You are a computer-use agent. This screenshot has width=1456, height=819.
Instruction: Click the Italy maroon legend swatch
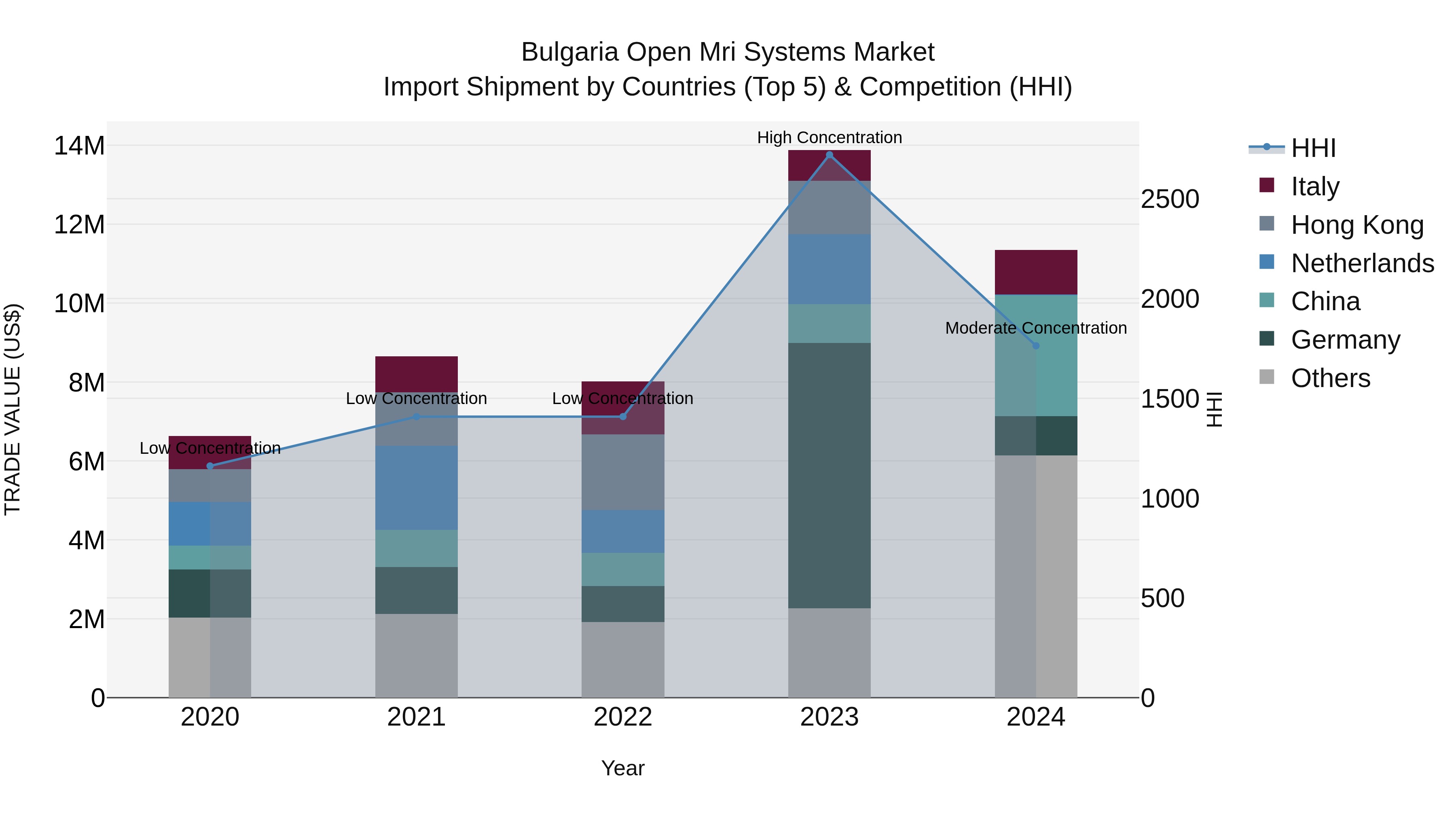click(x=1267, y=185)
